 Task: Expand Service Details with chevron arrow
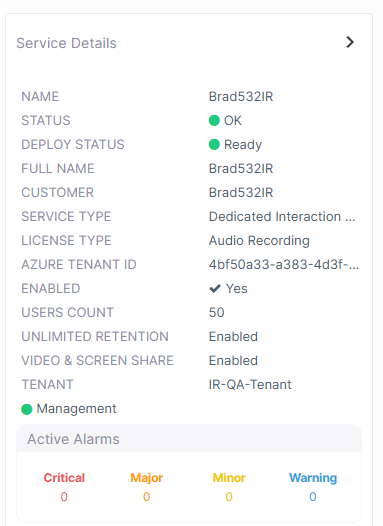(350, 42)
